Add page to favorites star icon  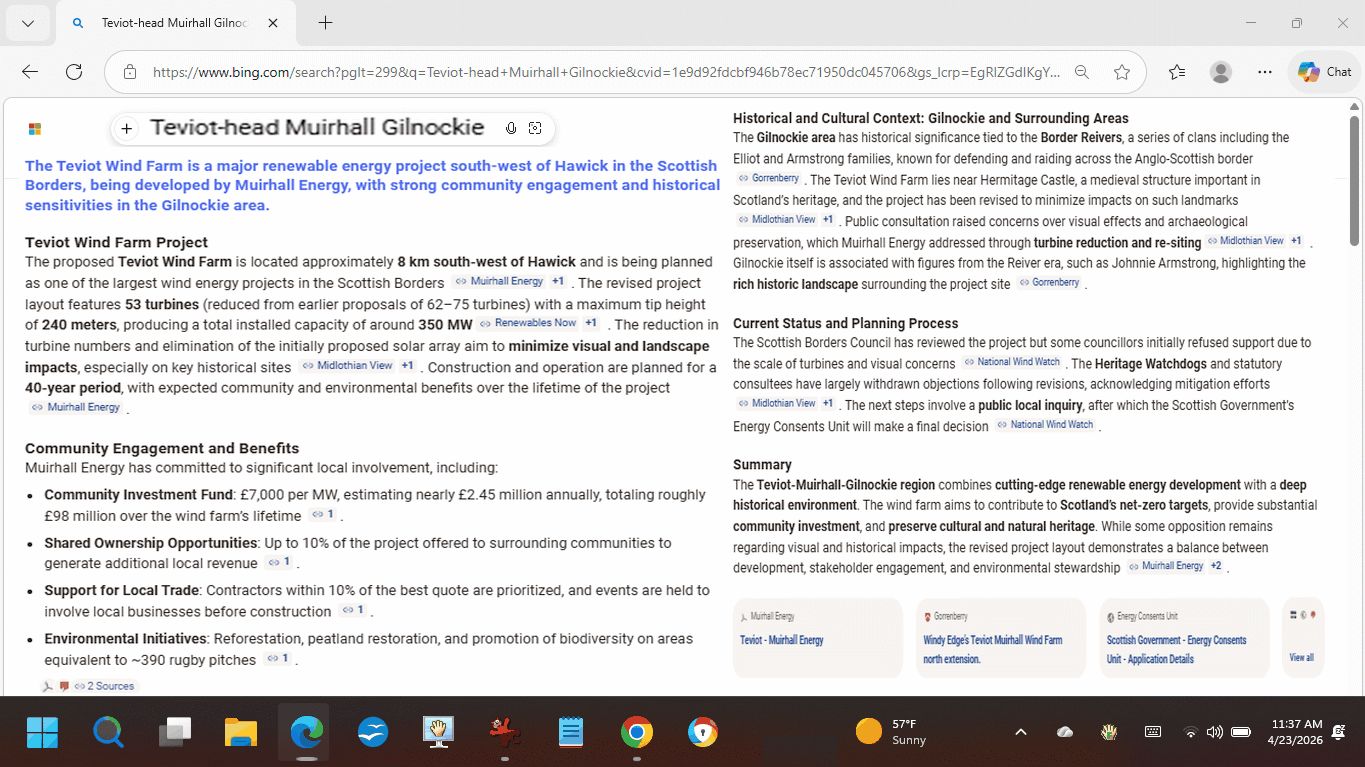(x=1122, y=72)
